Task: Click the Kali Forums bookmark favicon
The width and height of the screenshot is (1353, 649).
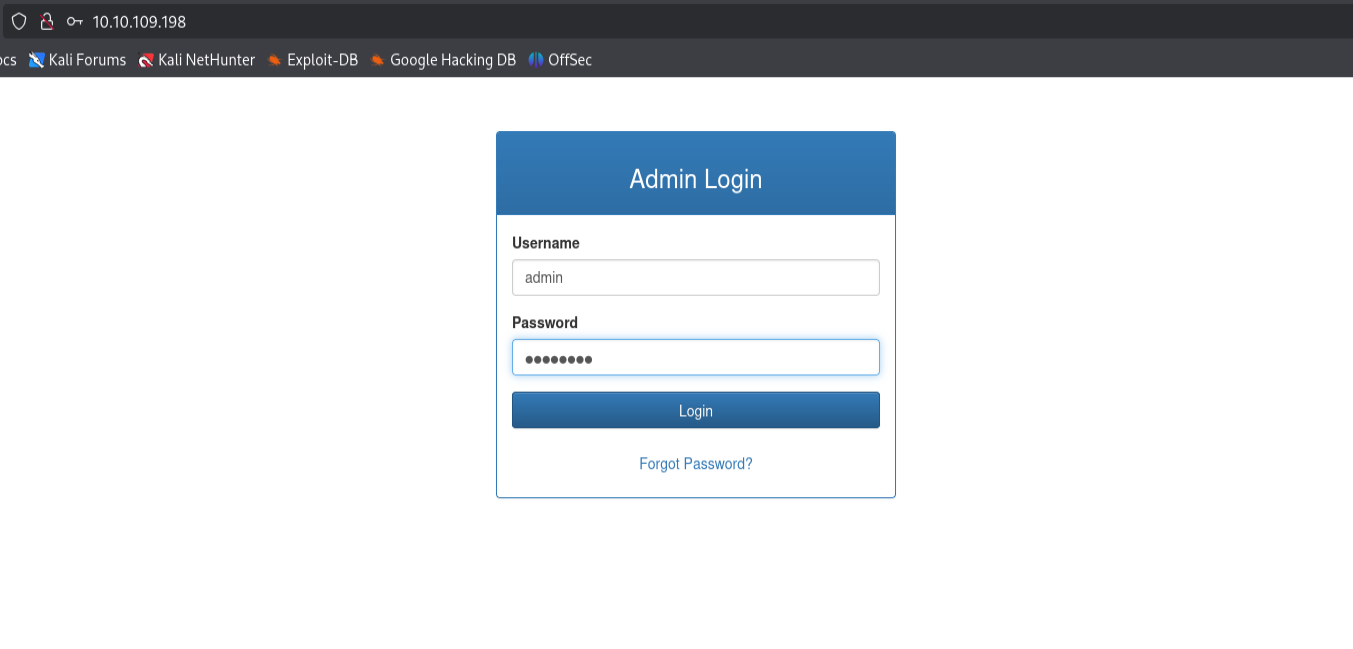Action: pyautogui.click(x=37, y=60)
